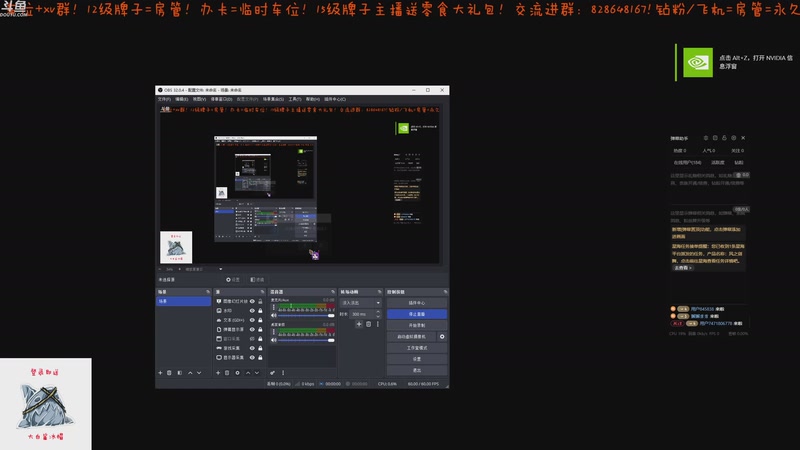
Task: Switch to 活跃度 tab in 弹幕助手 panel
Action: click(x=717, y=163)
